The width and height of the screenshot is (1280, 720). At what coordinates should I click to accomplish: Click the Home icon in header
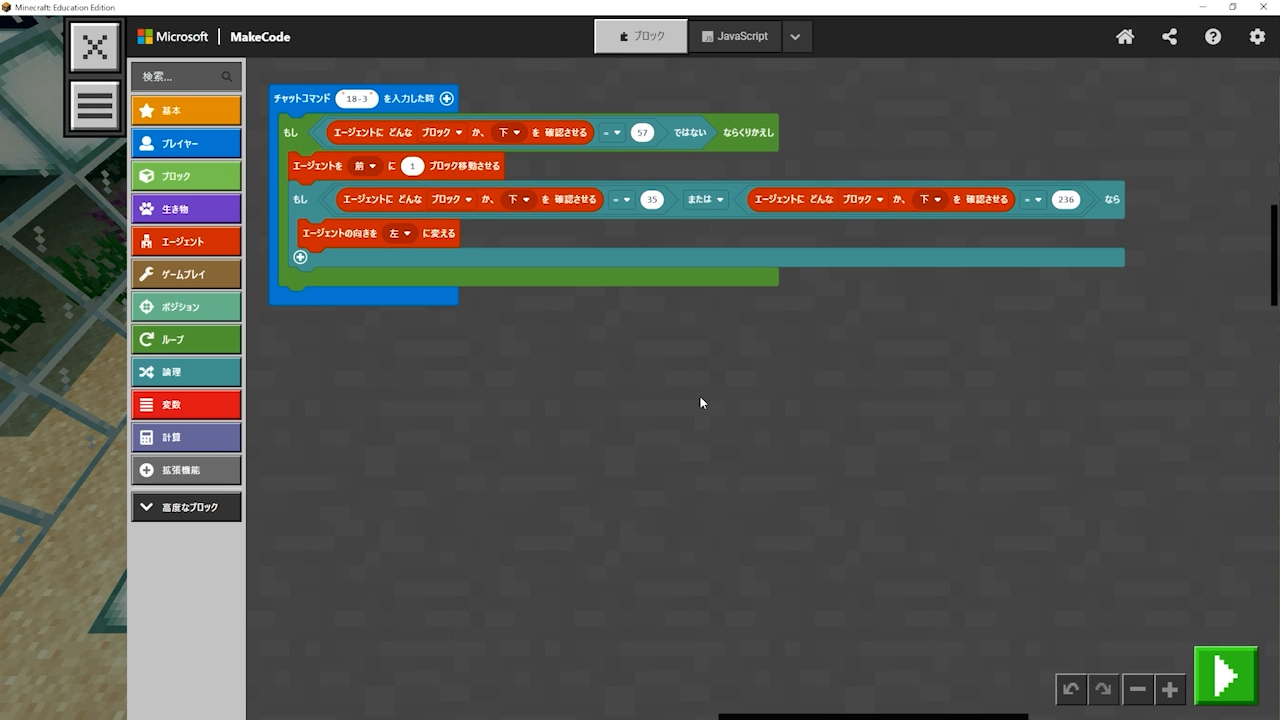click(1125, 37)
